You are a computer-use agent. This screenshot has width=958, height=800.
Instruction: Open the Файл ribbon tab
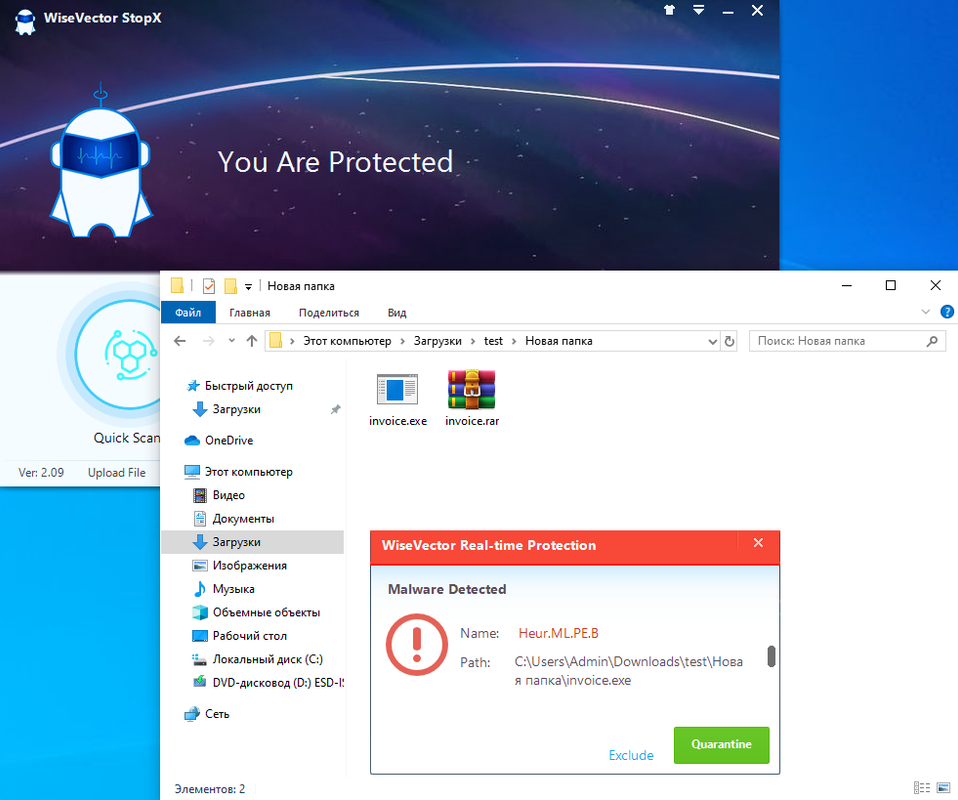pyautogui.click(x=188, y=312)
